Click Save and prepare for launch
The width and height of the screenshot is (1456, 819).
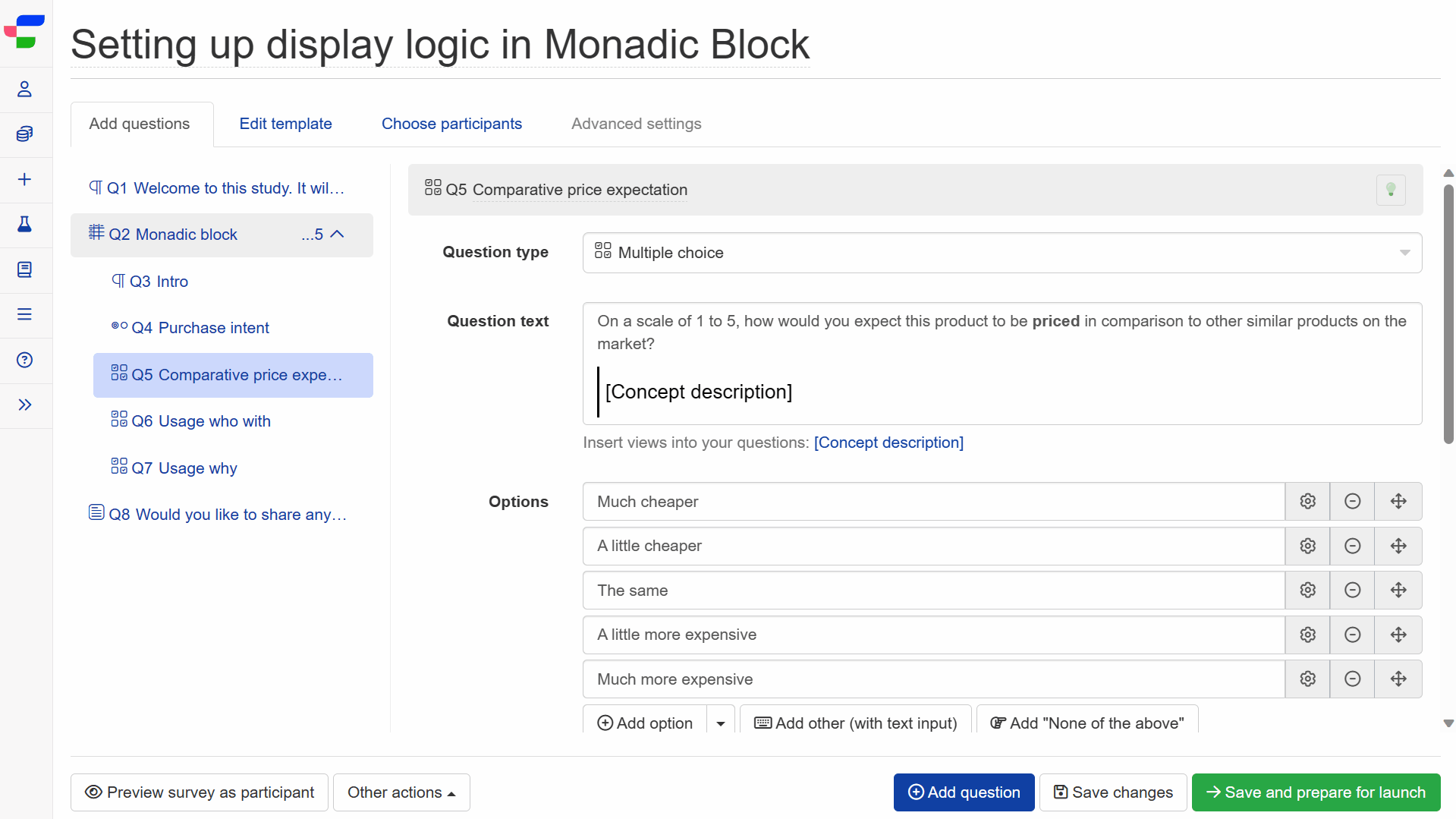(1316, 792)
